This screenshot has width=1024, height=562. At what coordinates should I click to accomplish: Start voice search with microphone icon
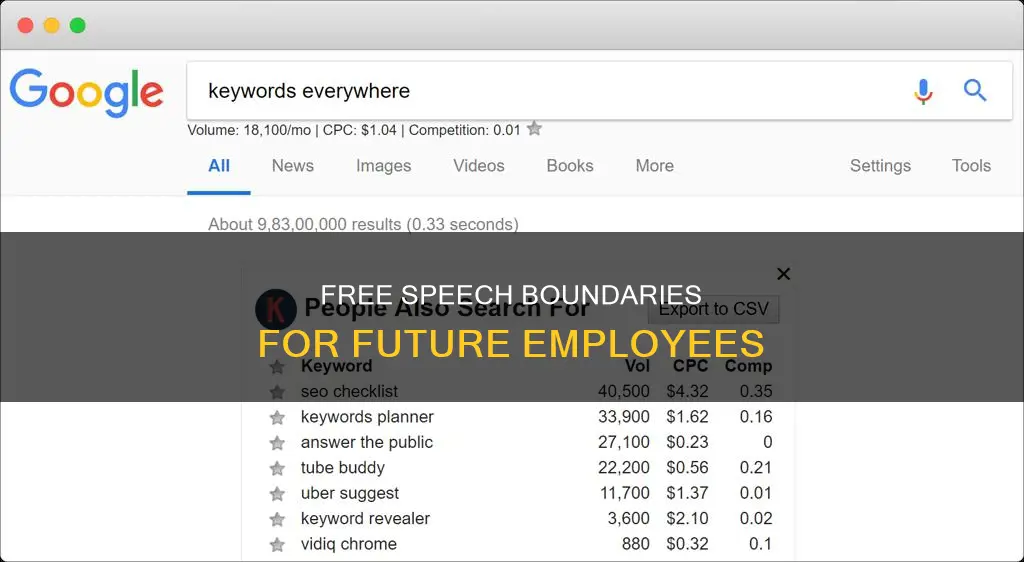tap(923, 91)
